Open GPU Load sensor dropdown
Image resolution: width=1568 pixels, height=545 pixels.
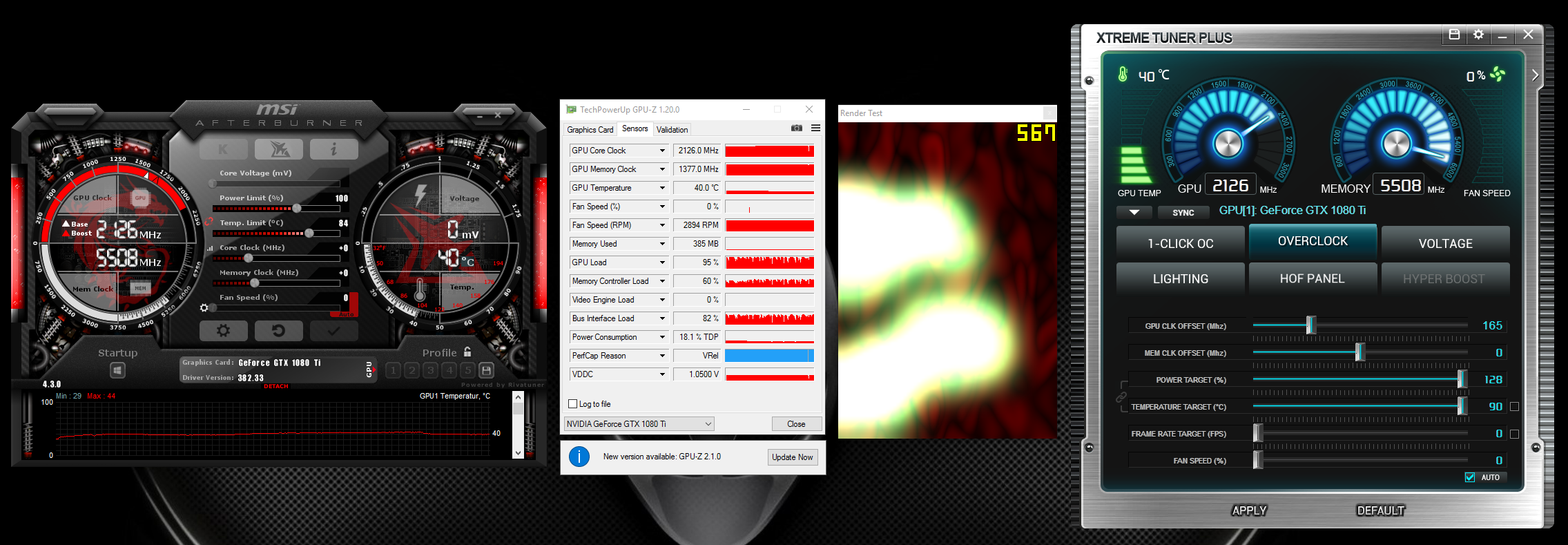pyautogui.click(x=662, y=262)
